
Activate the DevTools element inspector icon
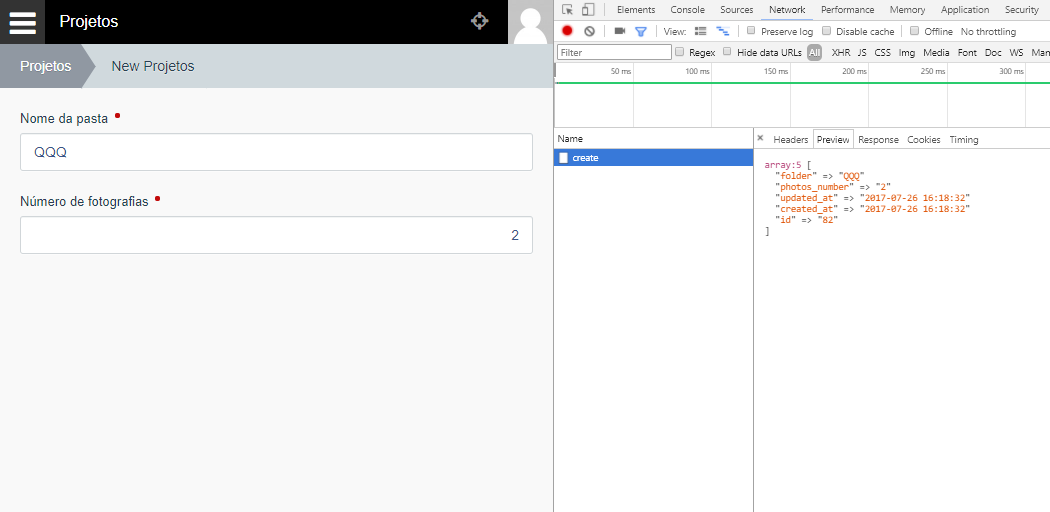point(567,9)
